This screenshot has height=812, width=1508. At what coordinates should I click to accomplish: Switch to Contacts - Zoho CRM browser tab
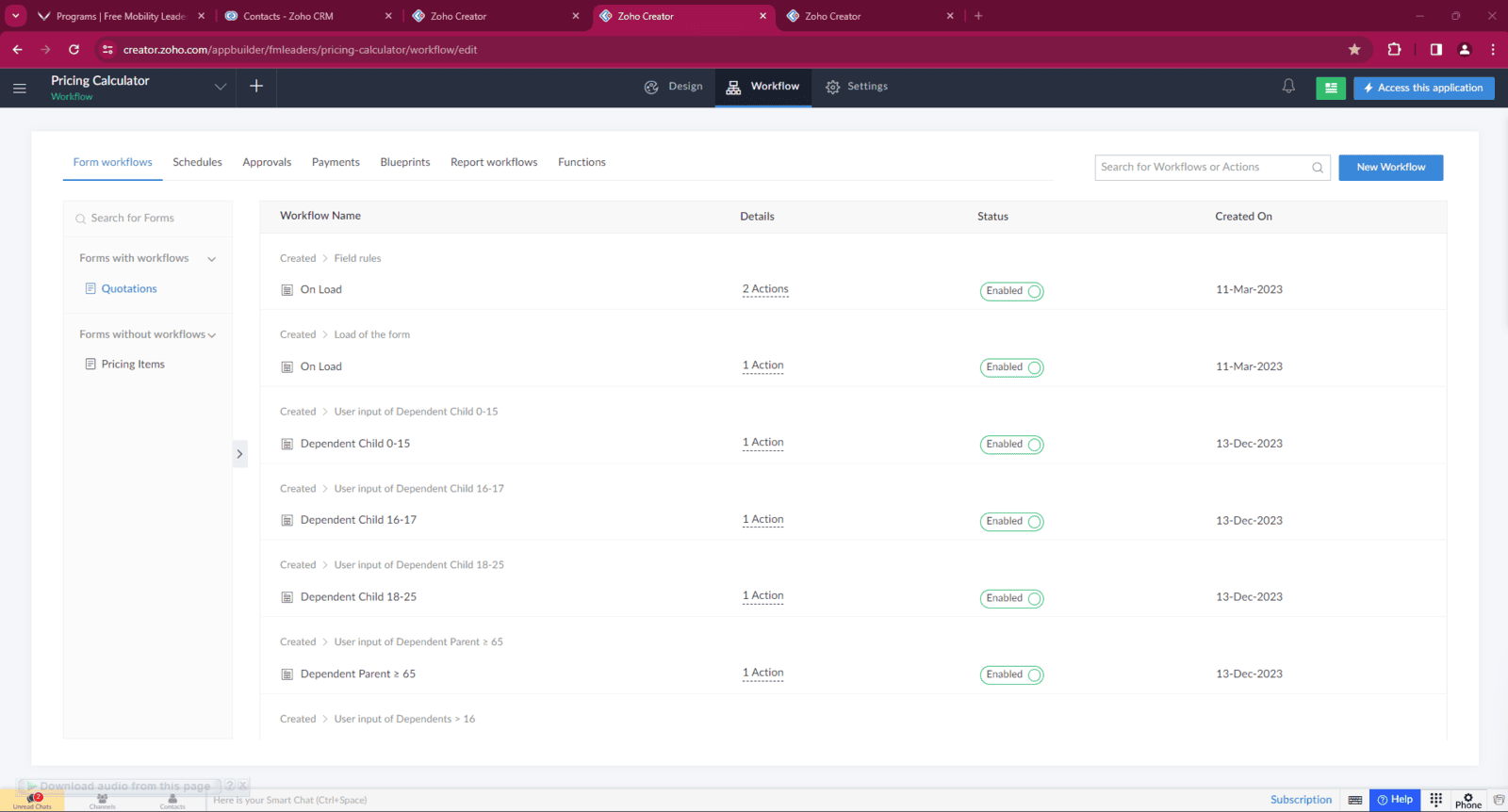[x=309, y=16]
